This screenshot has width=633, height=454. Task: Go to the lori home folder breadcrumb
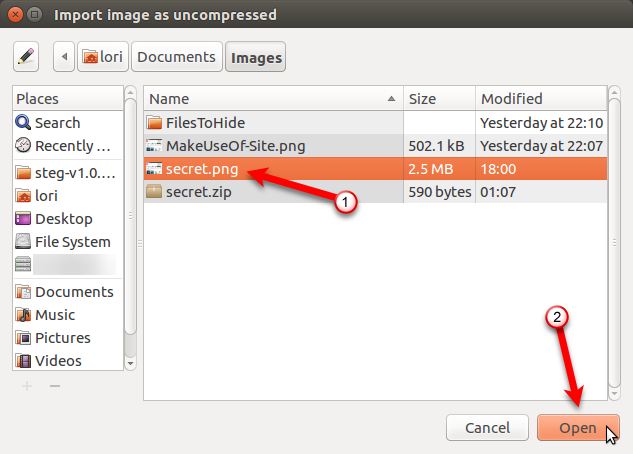pyautogui.click(x=102, y=57)
